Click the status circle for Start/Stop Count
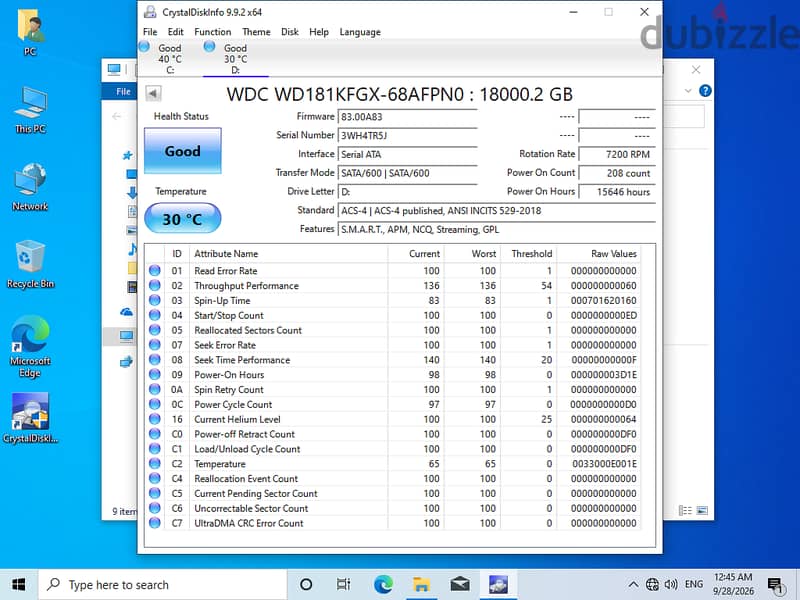800x600 pixels. [x=155, y=315]
